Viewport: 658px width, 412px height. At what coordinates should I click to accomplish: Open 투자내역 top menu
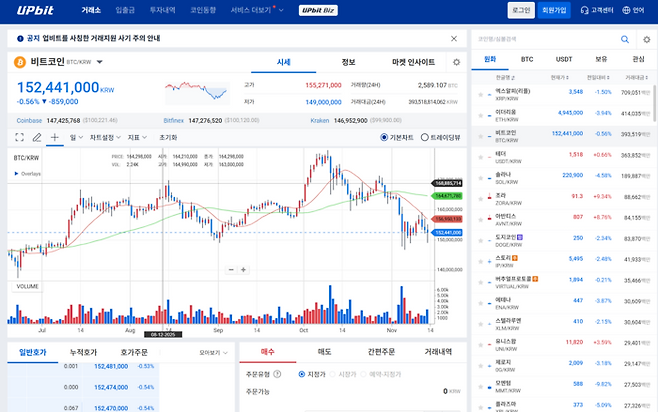pos(162,10)
